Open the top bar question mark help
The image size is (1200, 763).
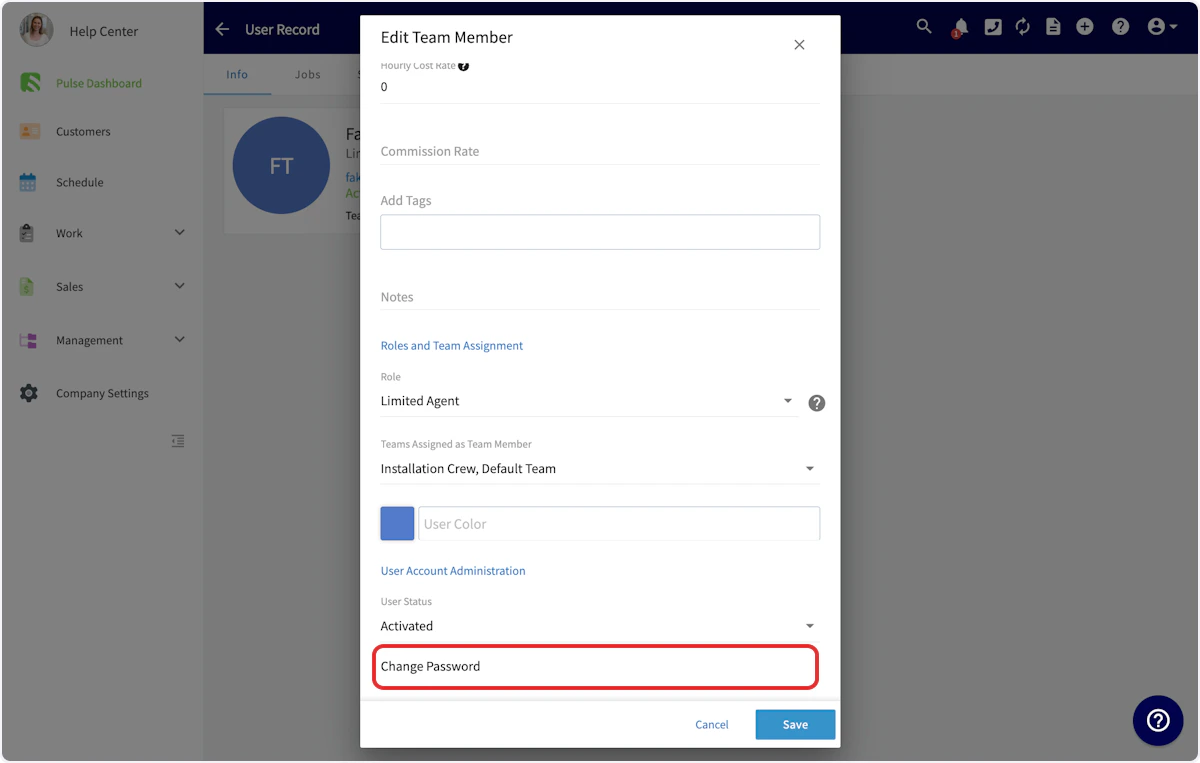[1121, 27]
